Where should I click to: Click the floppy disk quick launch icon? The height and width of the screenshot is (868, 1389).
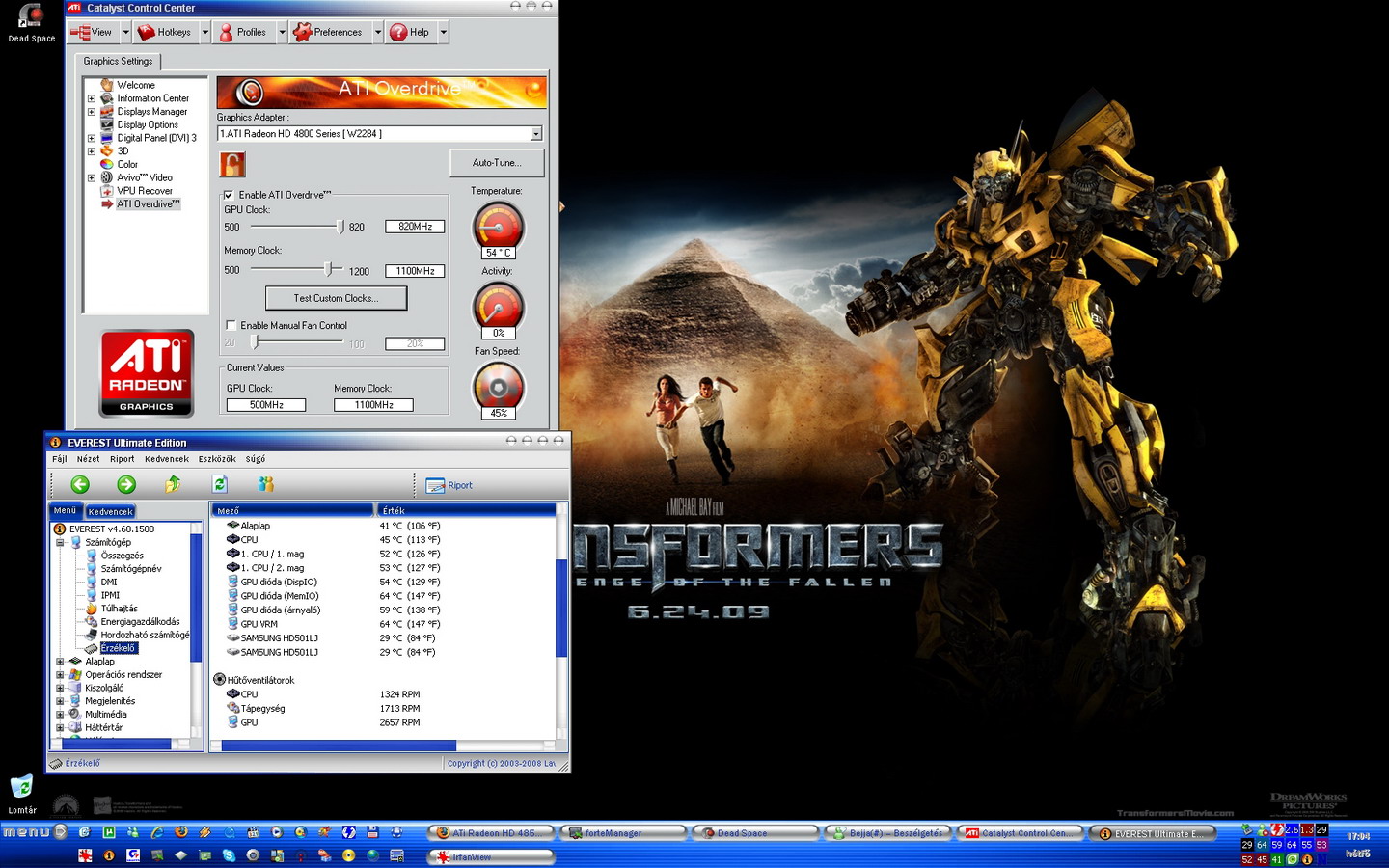(x=372, y=832)
